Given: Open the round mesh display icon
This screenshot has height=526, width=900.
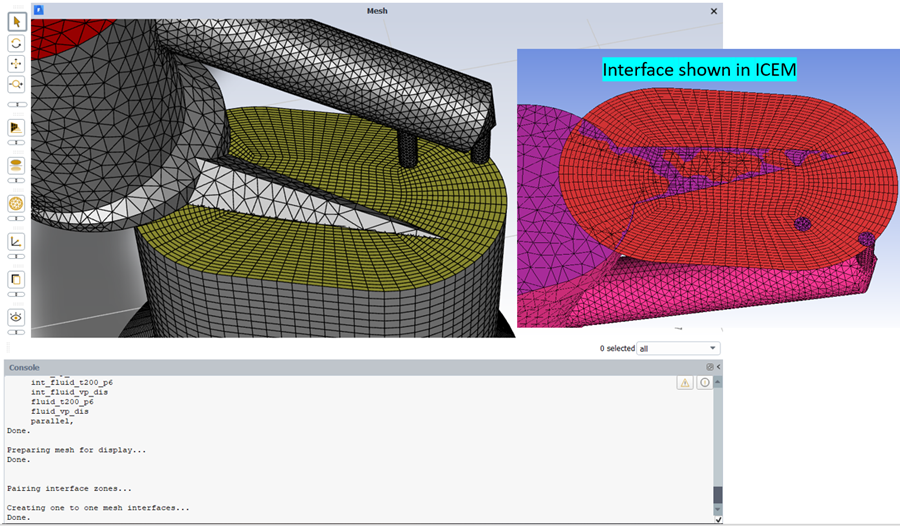Looking at the screenshot, I should click(x=17, y=203).
